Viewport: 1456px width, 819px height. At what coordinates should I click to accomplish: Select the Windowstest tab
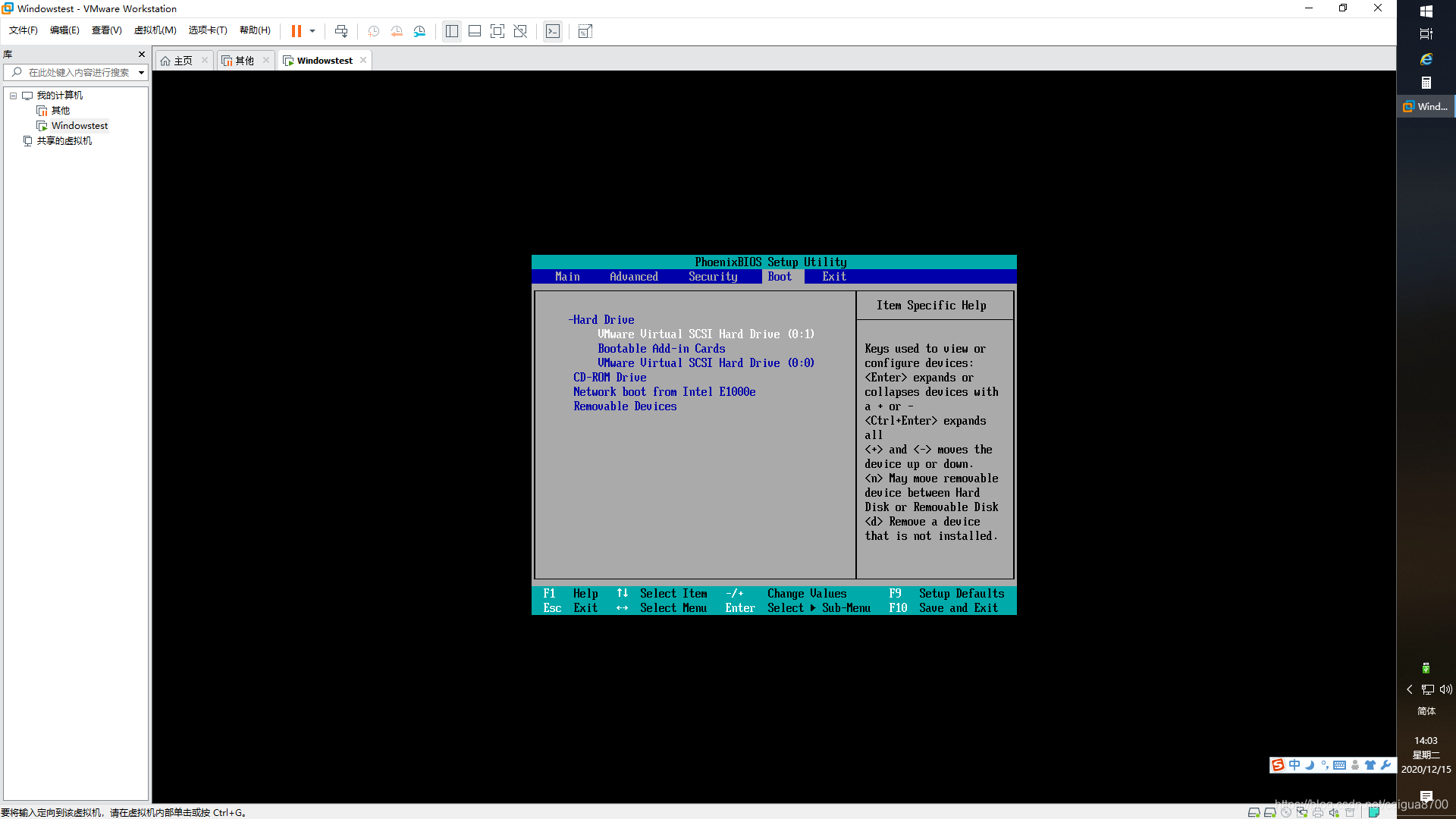(x=325, y=61)
